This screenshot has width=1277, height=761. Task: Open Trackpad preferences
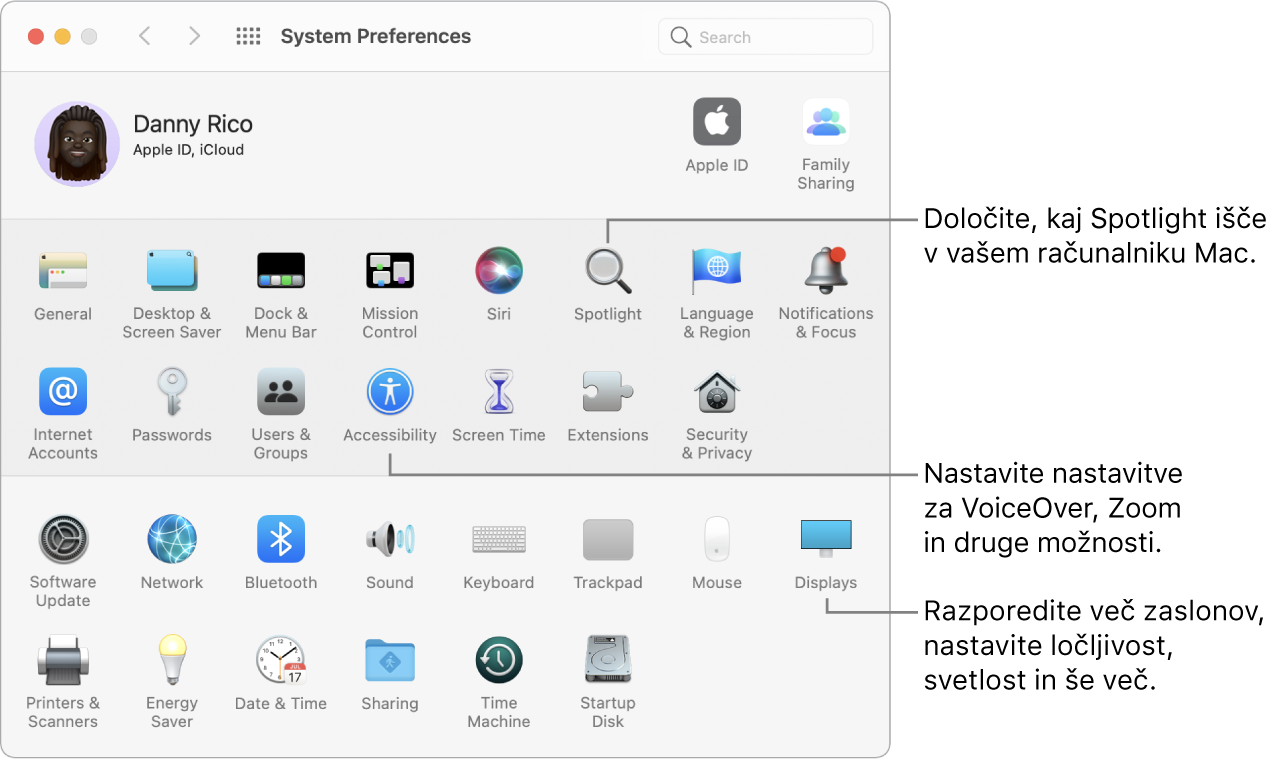608,540
